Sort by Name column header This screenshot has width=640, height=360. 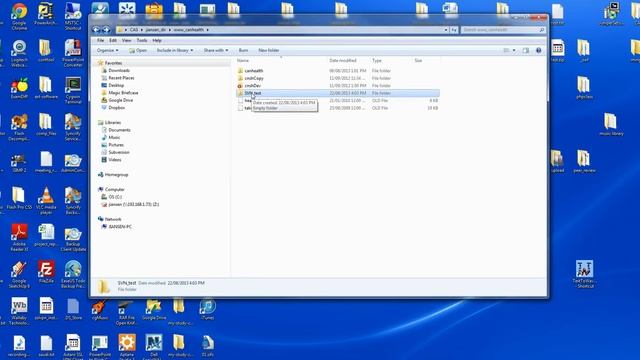coord(242,60)
